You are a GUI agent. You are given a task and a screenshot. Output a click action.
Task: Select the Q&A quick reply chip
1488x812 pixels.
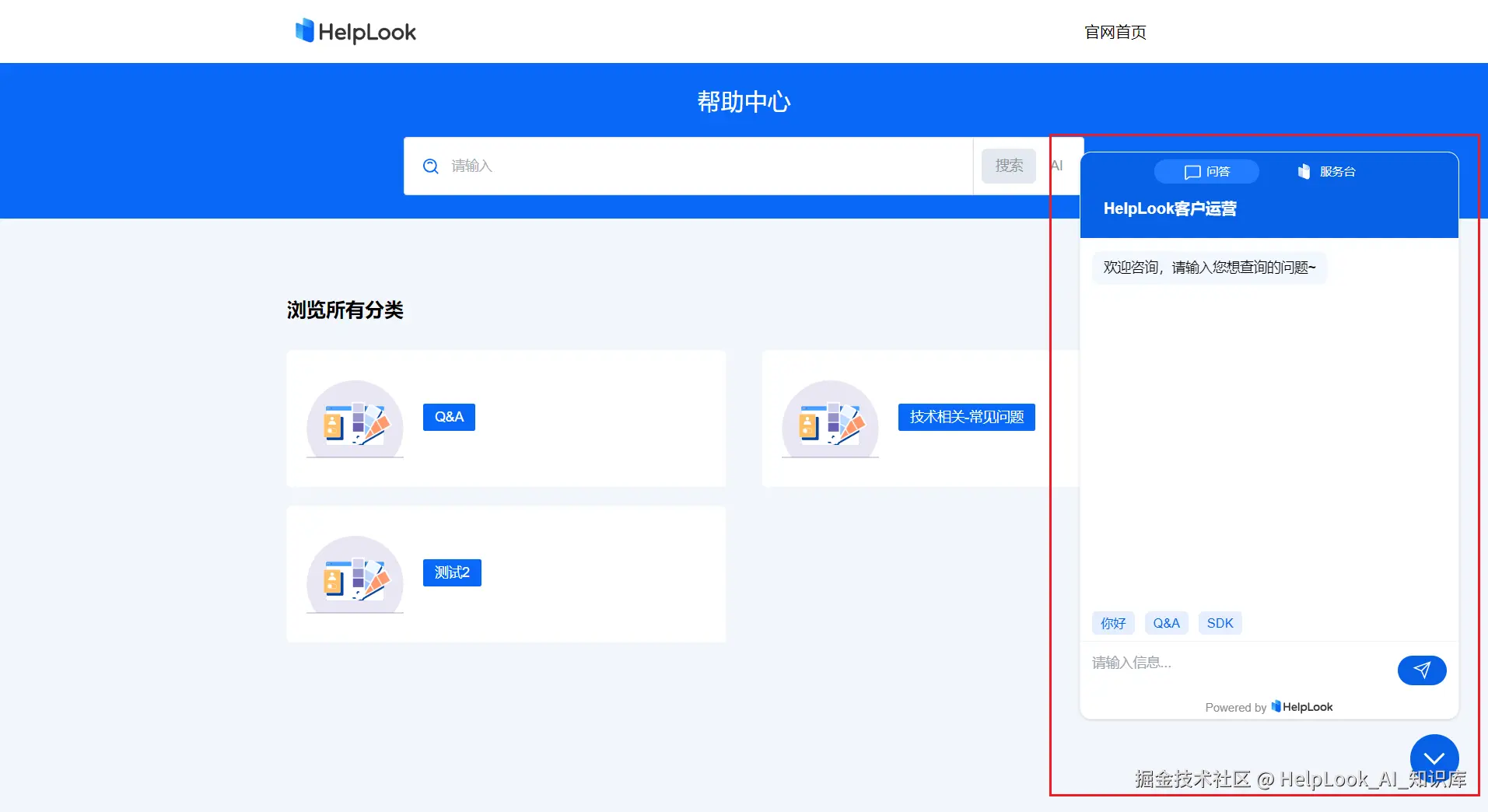point(1167,623)
